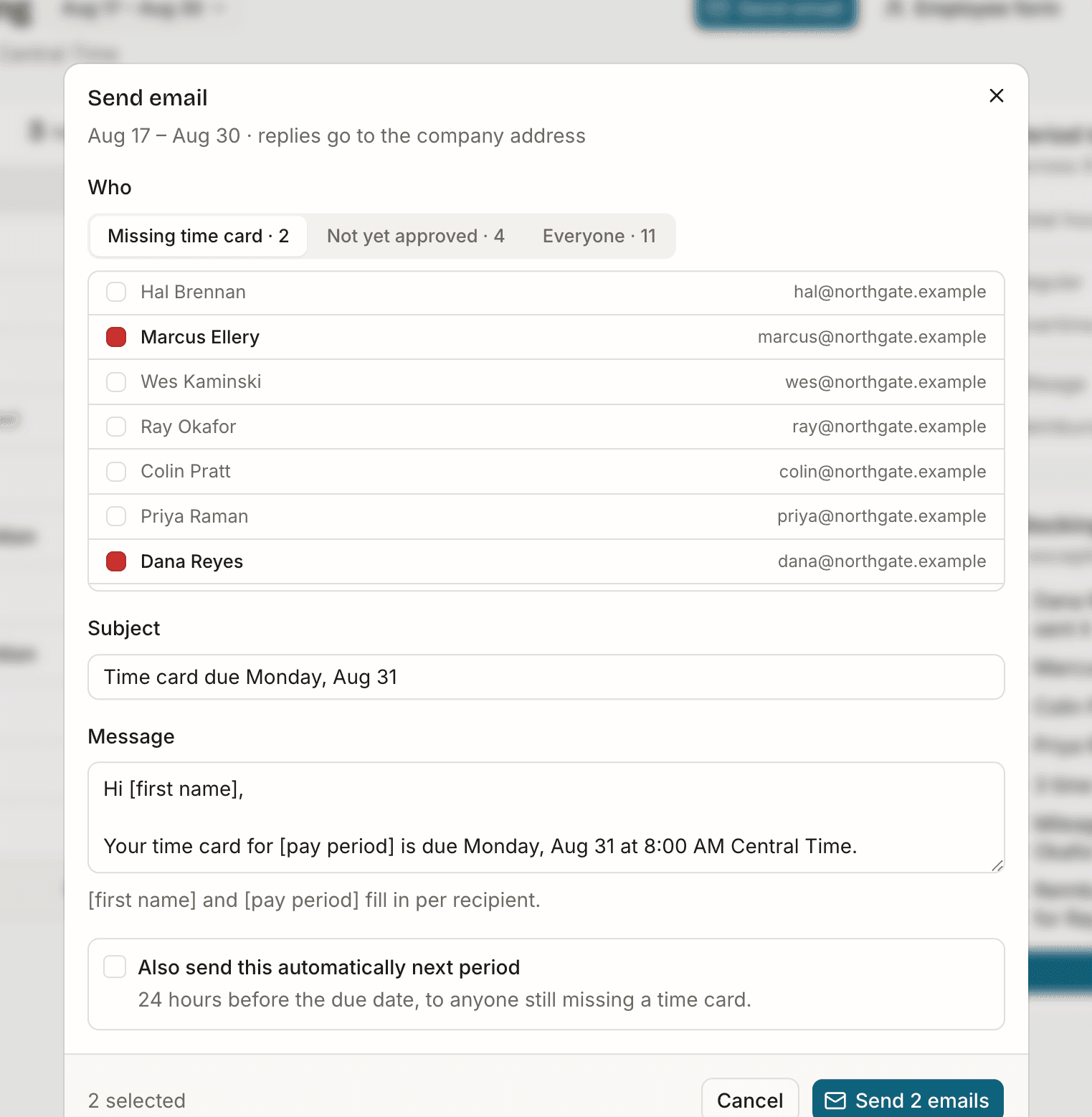Select the Wes Kaminski checkbox

(x=116, y=382)
